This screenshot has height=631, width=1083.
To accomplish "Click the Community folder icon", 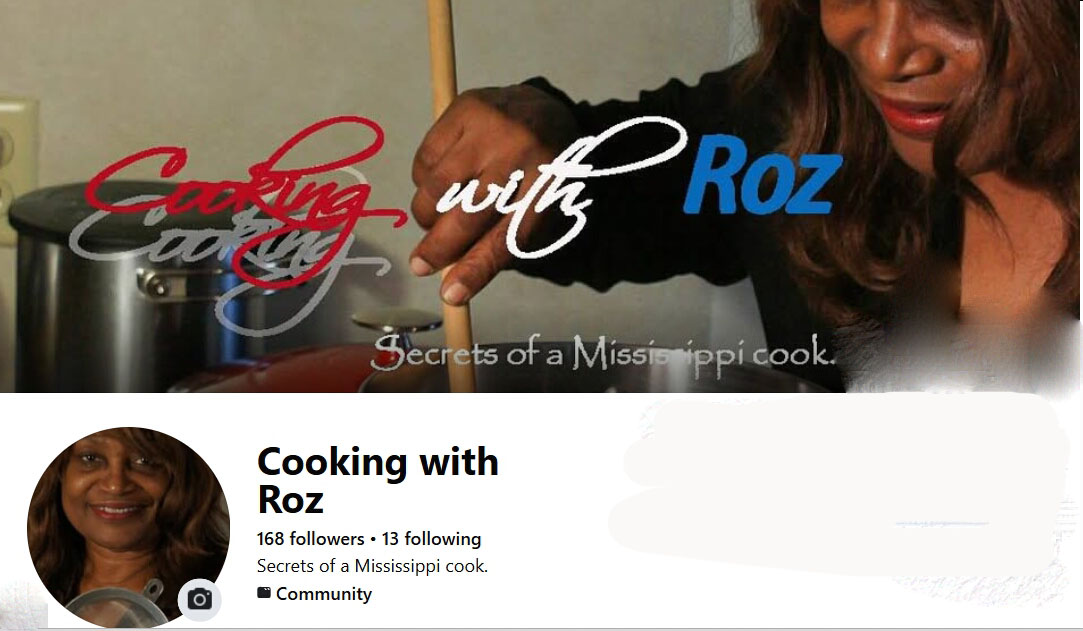I will point(264,593).
